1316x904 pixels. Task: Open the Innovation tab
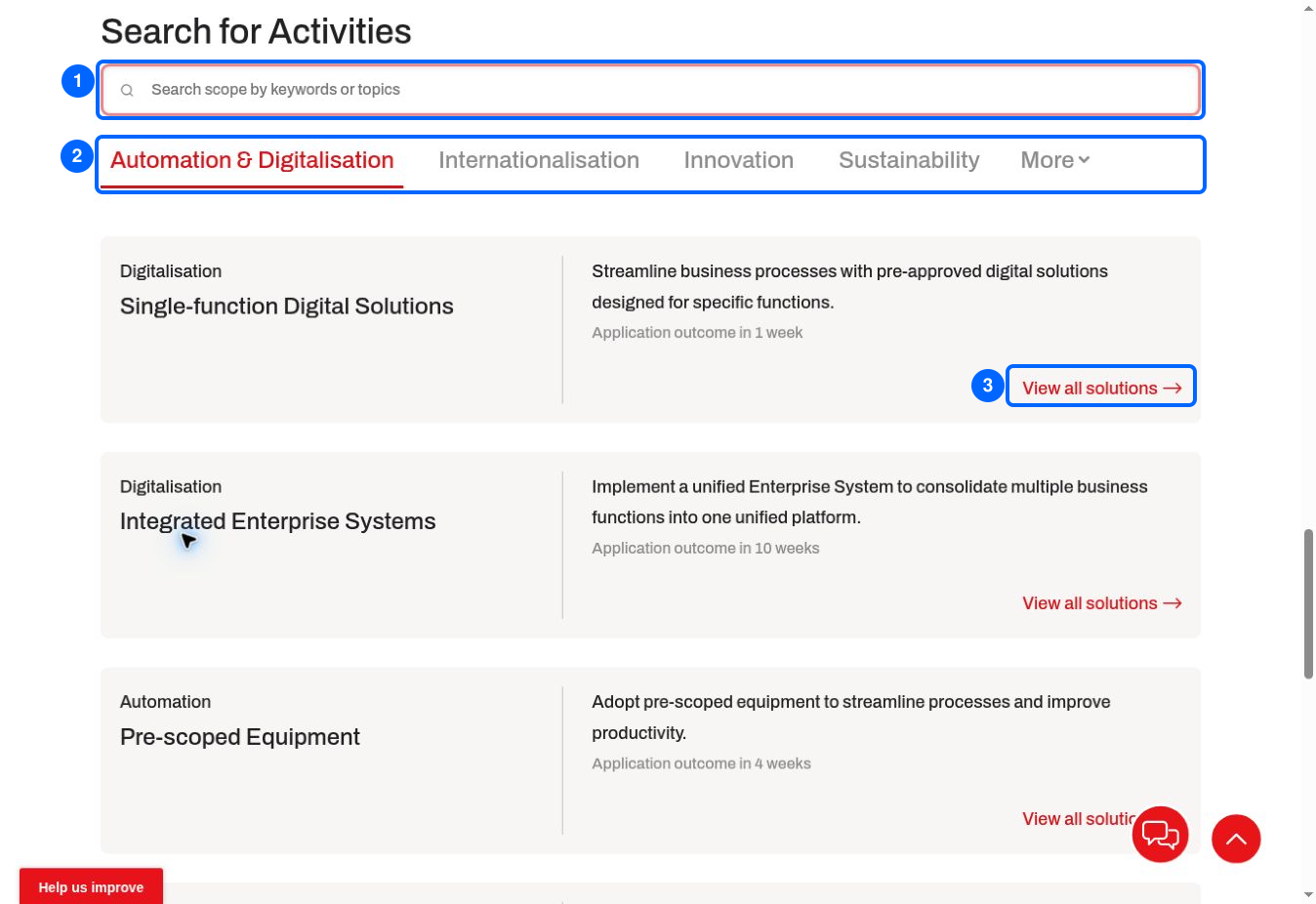tap(739, 160)
